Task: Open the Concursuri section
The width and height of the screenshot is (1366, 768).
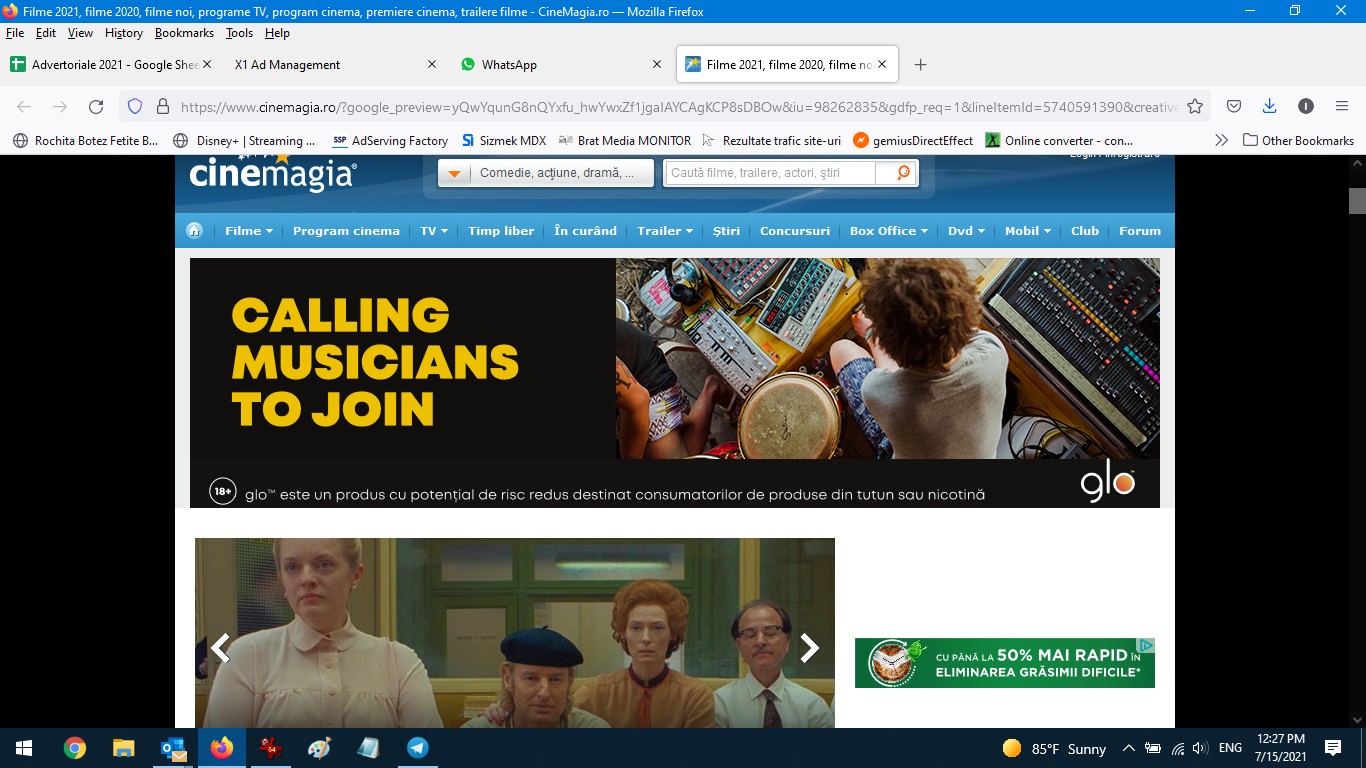Action: point(795,231)
